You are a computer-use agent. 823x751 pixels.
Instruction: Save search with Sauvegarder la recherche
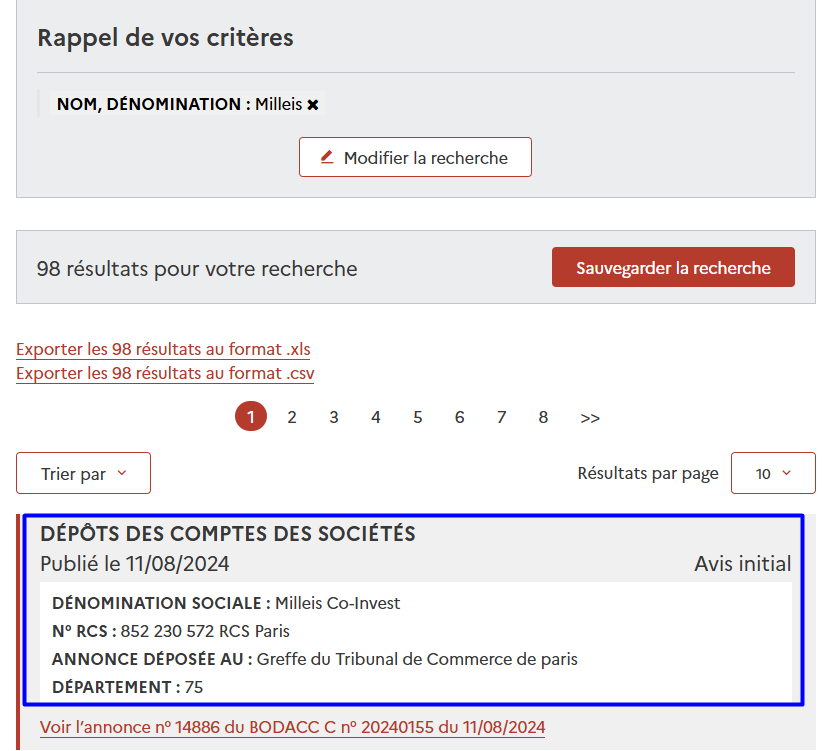coord(673,268)
